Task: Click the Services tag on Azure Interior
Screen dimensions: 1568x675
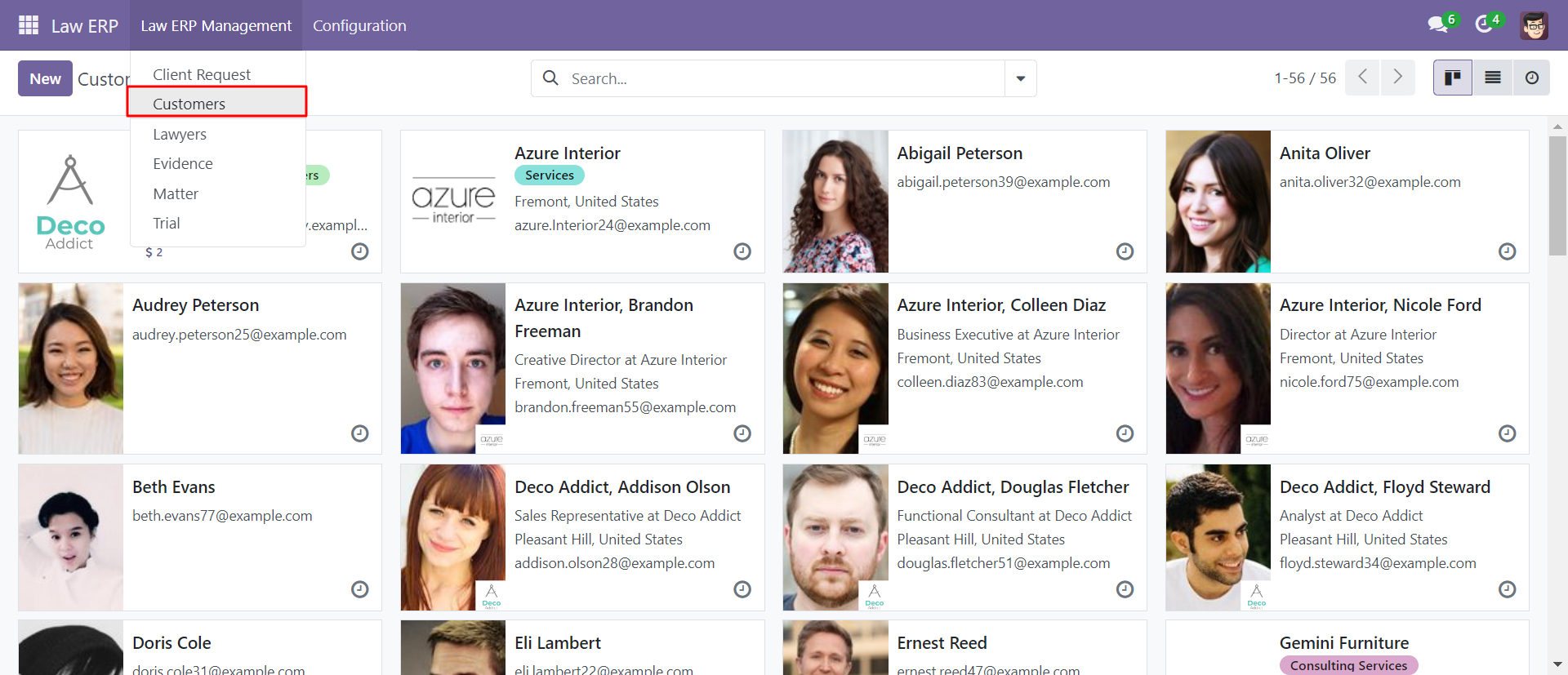Action: coord(550,175)
